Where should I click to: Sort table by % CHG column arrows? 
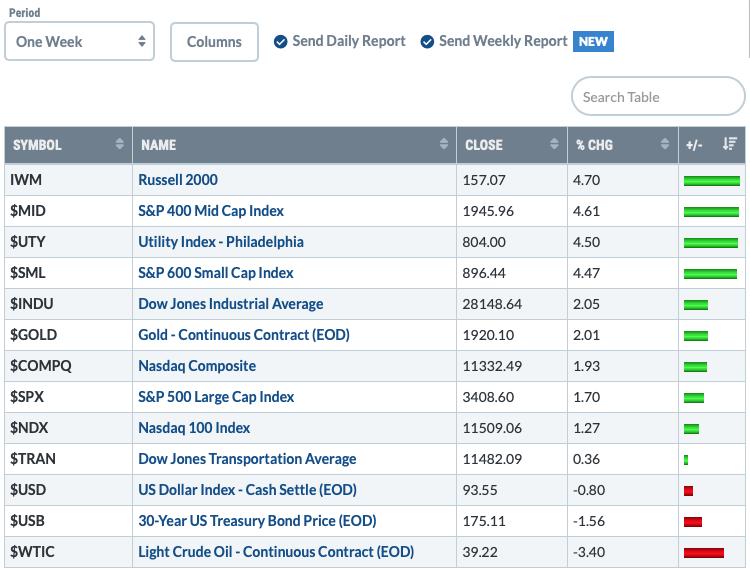pos(665,143)
